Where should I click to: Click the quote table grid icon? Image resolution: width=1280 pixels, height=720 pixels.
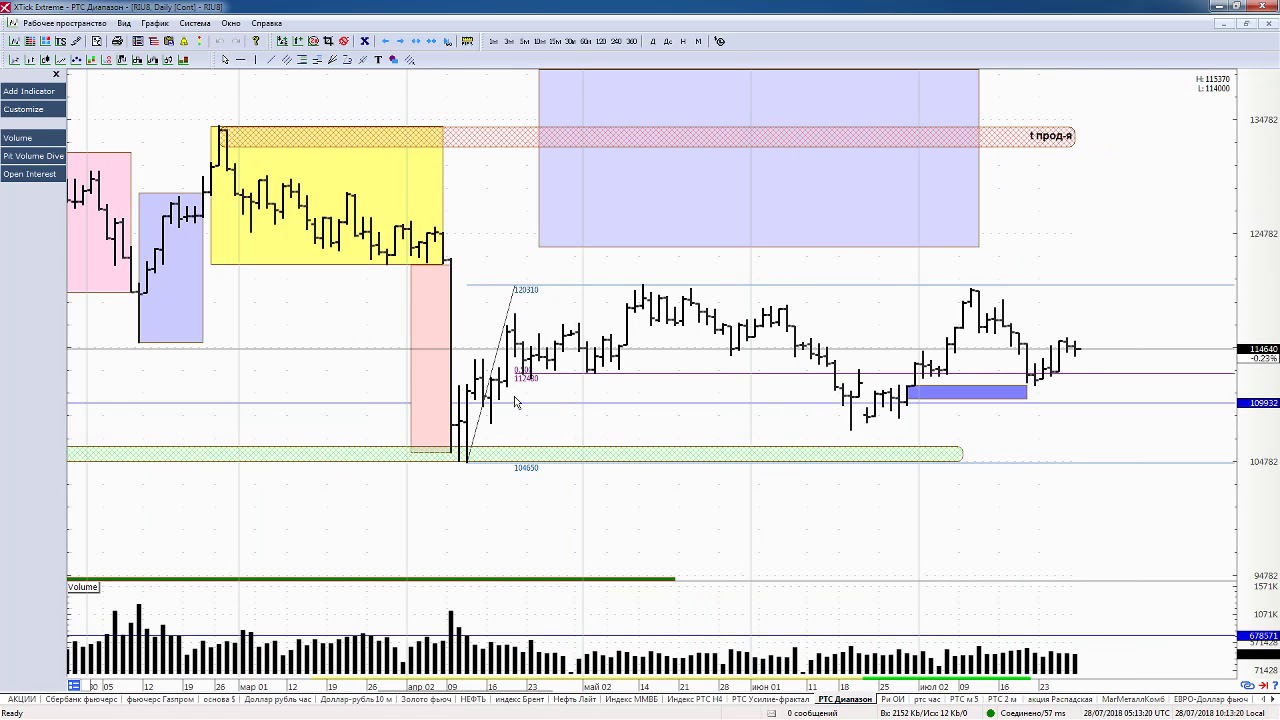coord(30,41)
